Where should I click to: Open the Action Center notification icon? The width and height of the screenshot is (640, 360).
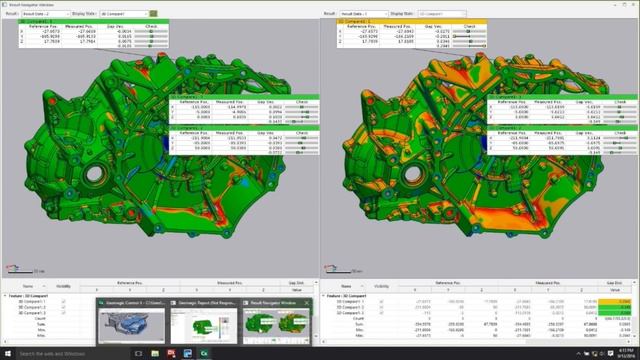611,353
